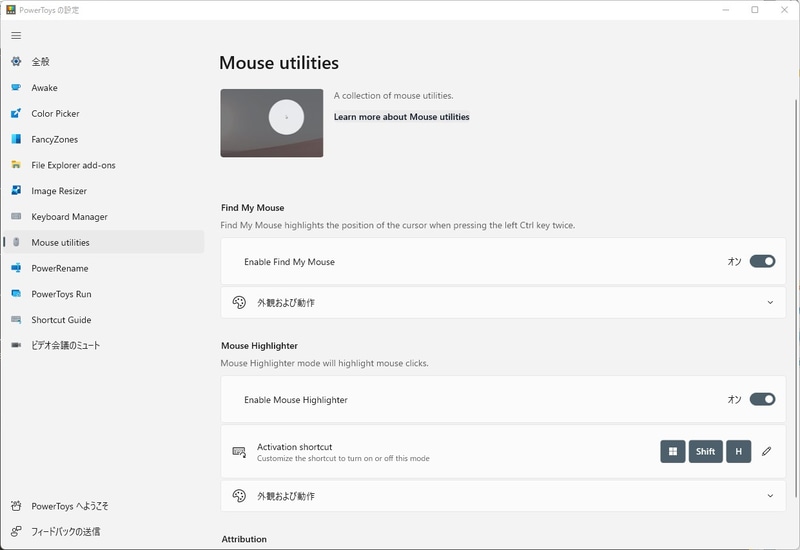Click the vertical scrollbar on the right
The width and height of the screenshot is (800, 550).
click(795, 298)
